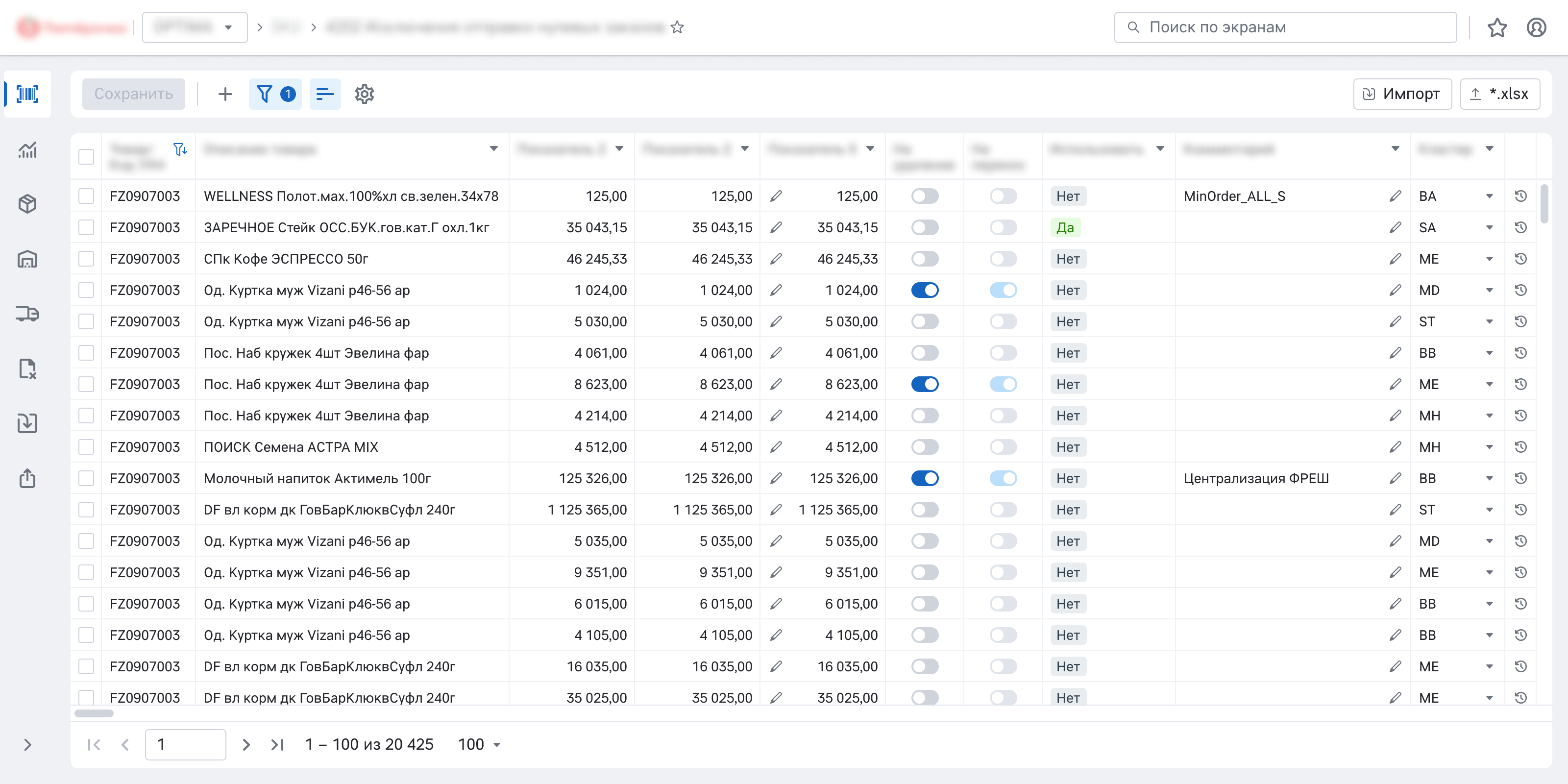Screen dimensions: 1568x784
Task: Edit comment pencil for MinOrder_ALL_S
Action: [1395, 196]
